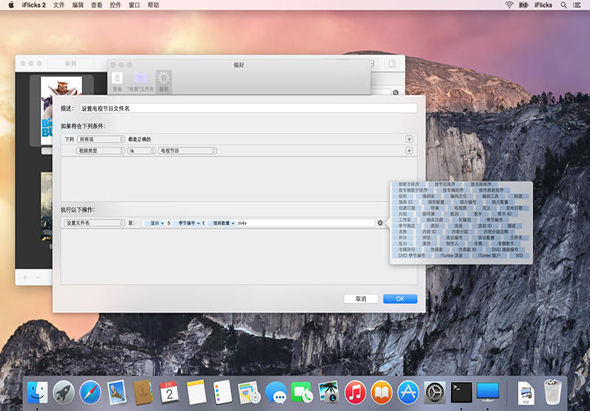Open the 编辑 menu
The height and width of the screenshot is (411, 590).
(x=78, y=5)
